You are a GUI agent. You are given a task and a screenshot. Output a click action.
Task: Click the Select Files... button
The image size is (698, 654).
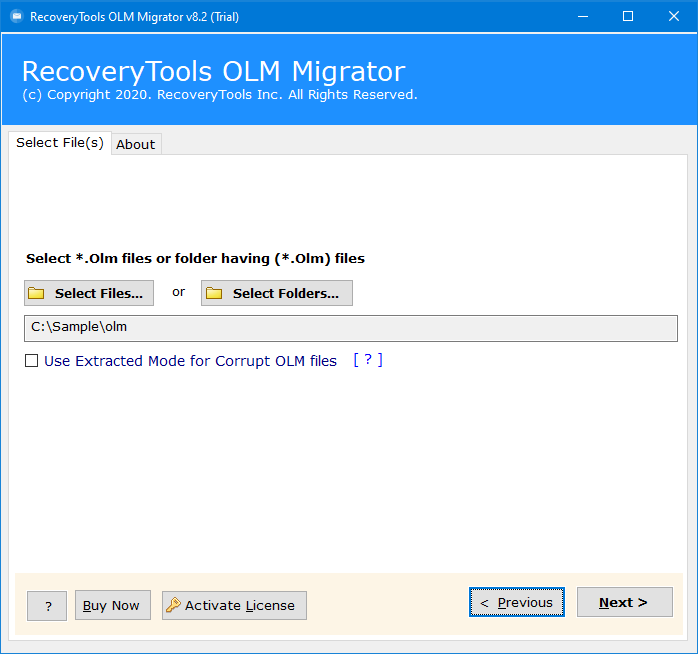point(89,293)
